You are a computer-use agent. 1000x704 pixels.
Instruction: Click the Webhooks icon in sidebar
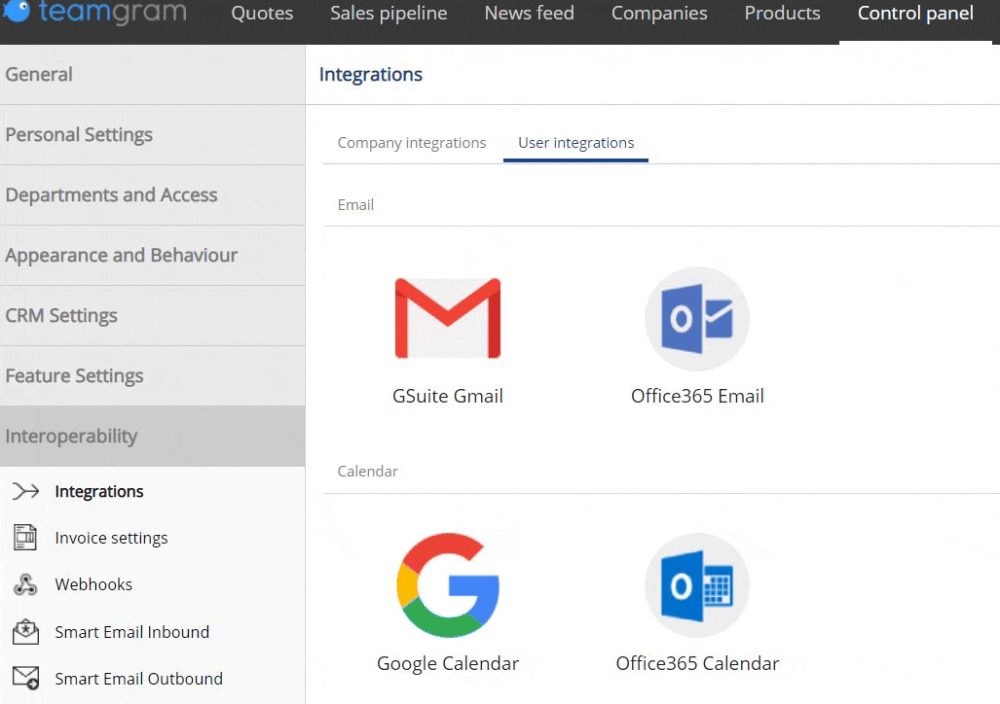[x=26, y=584]
